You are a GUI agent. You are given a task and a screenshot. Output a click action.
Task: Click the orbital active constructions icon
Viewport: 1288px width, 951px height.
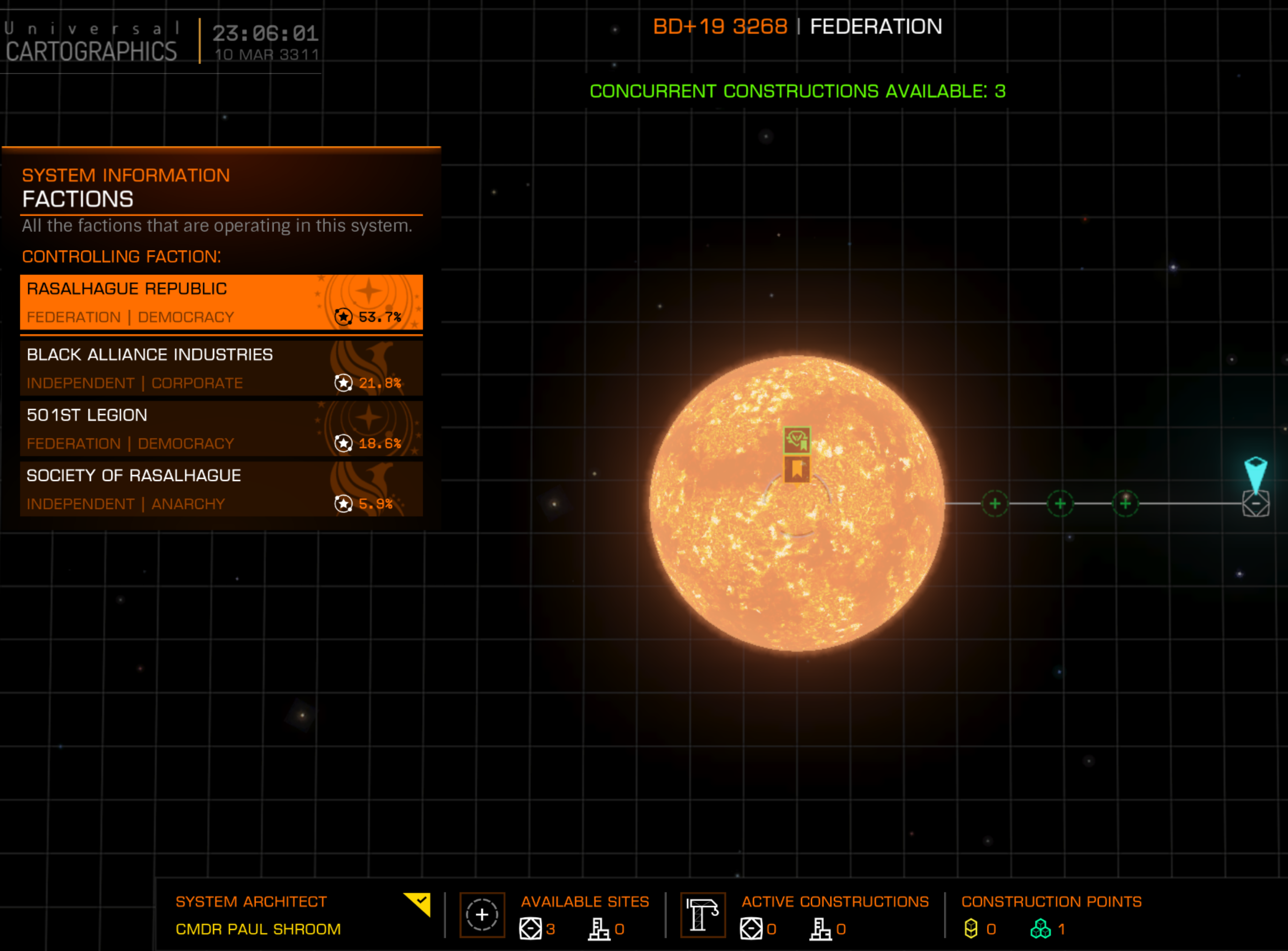[x=751, y=929]
